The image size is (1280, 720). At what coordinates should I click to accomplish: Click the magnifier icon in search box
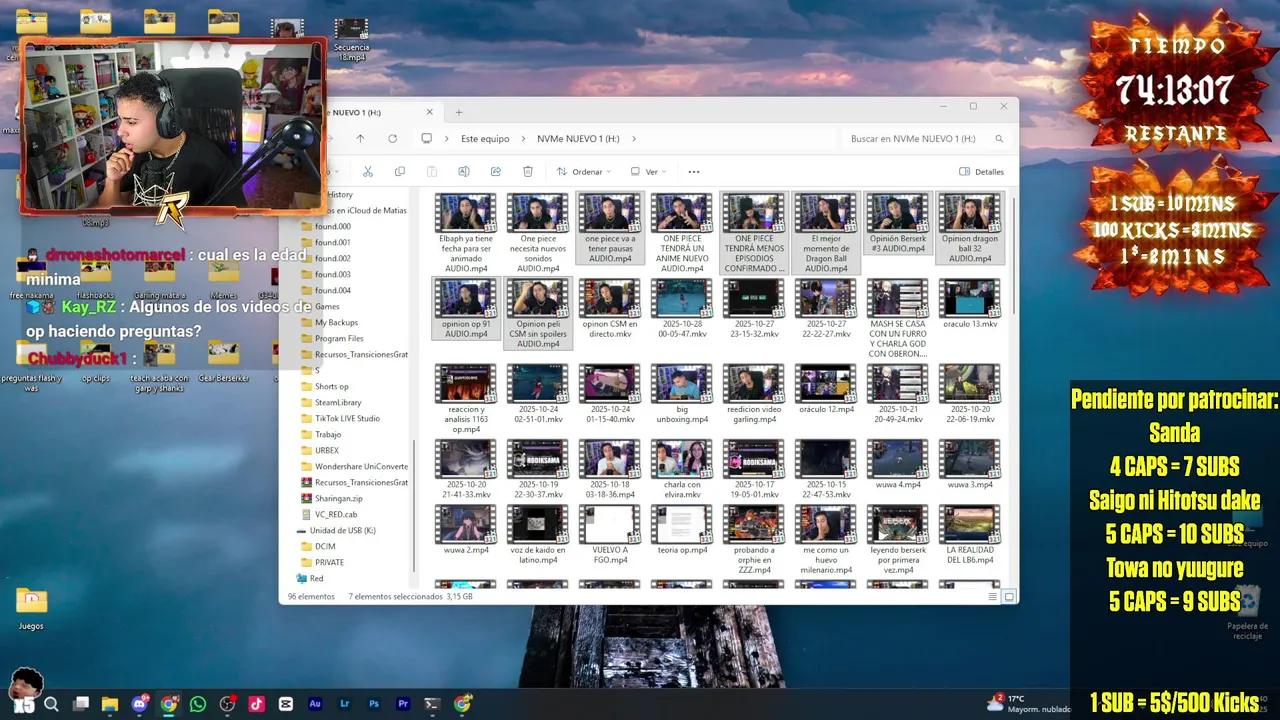pyautogui.click(x=999, y=139)
